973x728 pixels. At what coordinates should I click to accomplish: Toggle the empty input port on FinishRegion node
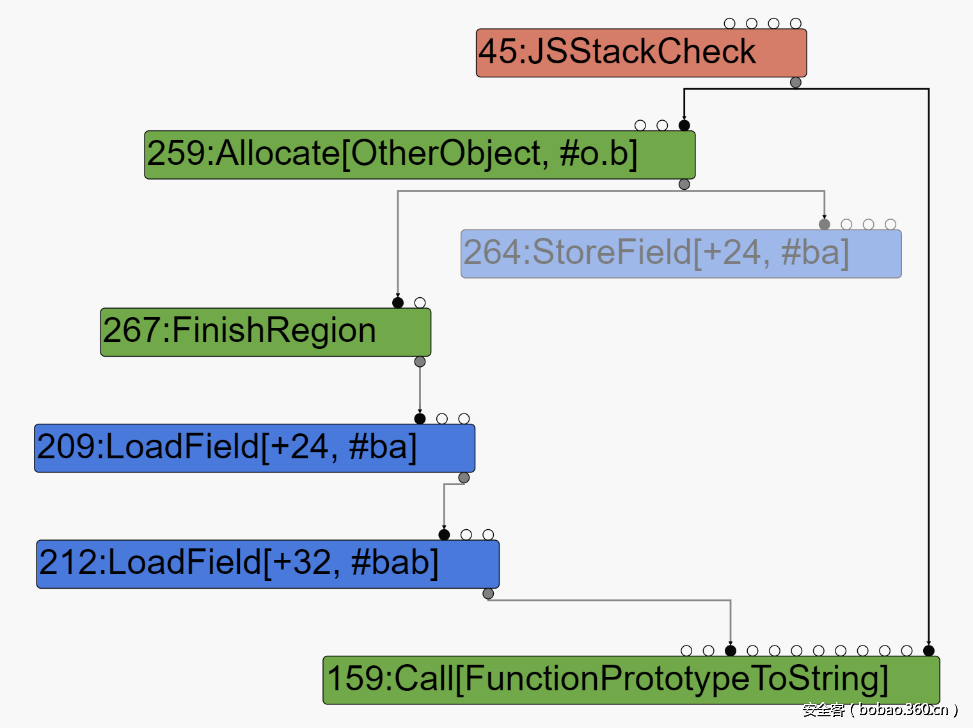tap(420, 303)
